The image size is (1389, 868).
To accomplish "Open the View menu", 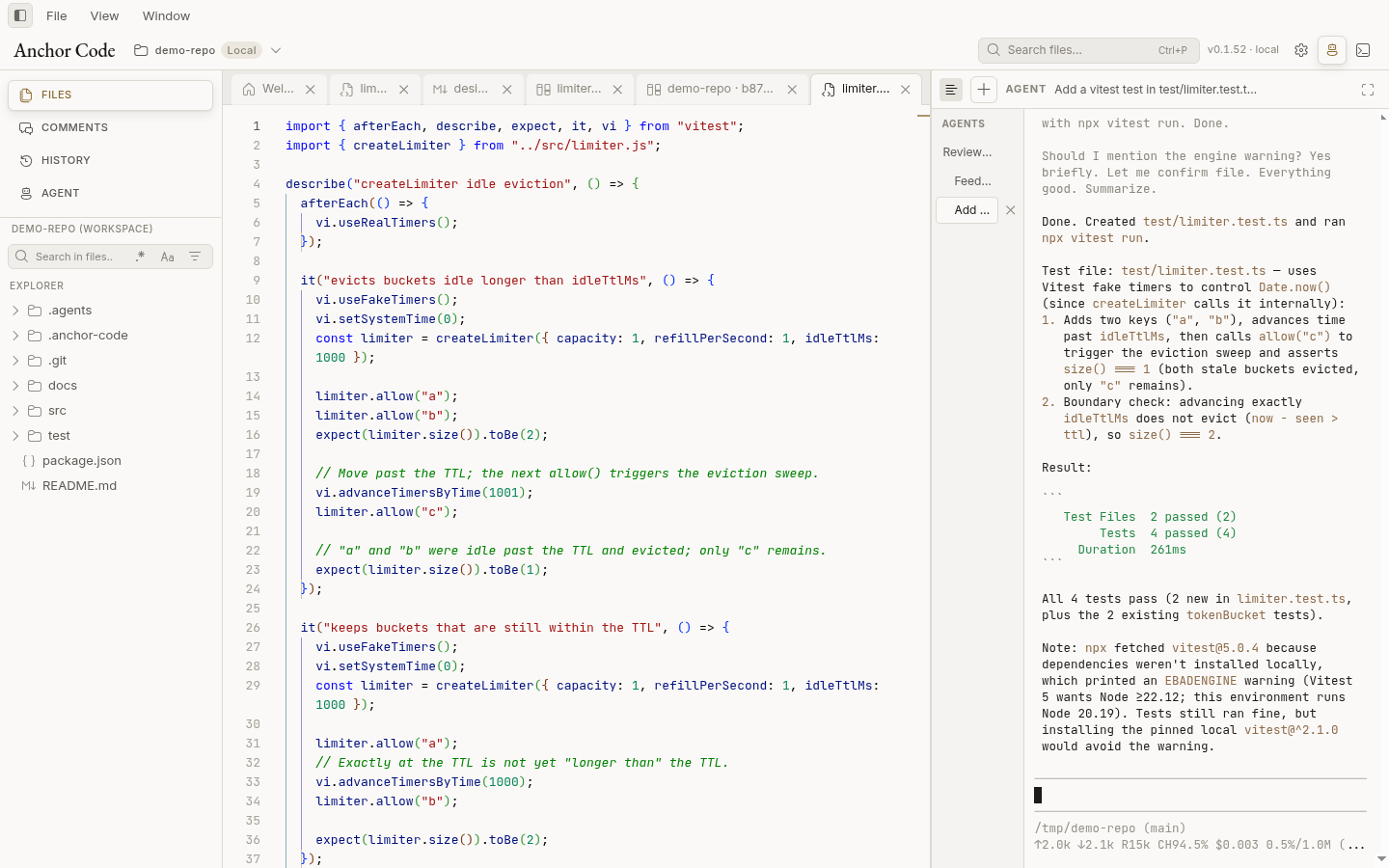I will pyautogui.click(x=104, y=15).
